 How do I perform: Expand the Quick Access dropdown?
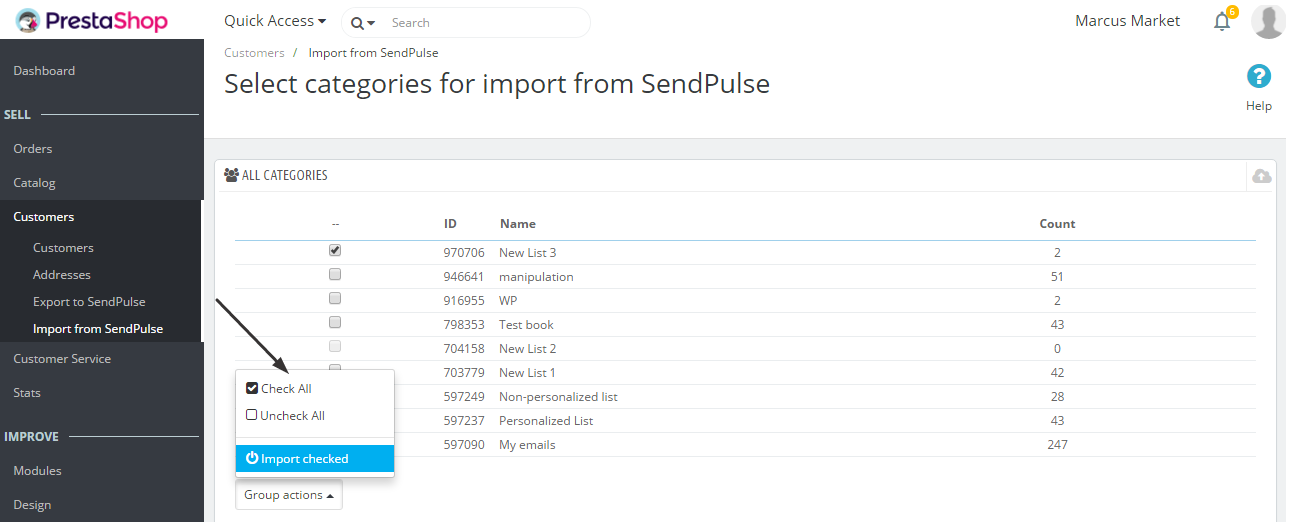pyautogui.click(x=275, y=21)
